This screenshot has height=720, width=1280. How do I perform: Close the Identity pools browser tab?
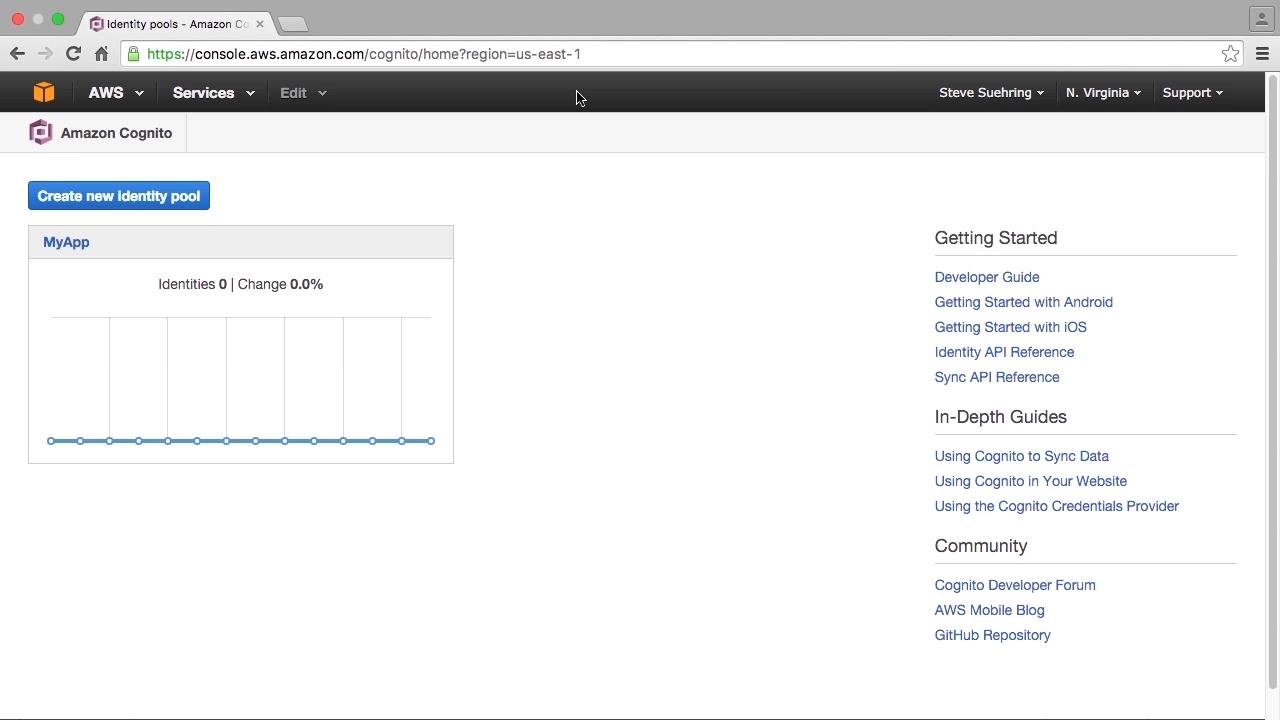pyautogui.click(x=259, y=23)
